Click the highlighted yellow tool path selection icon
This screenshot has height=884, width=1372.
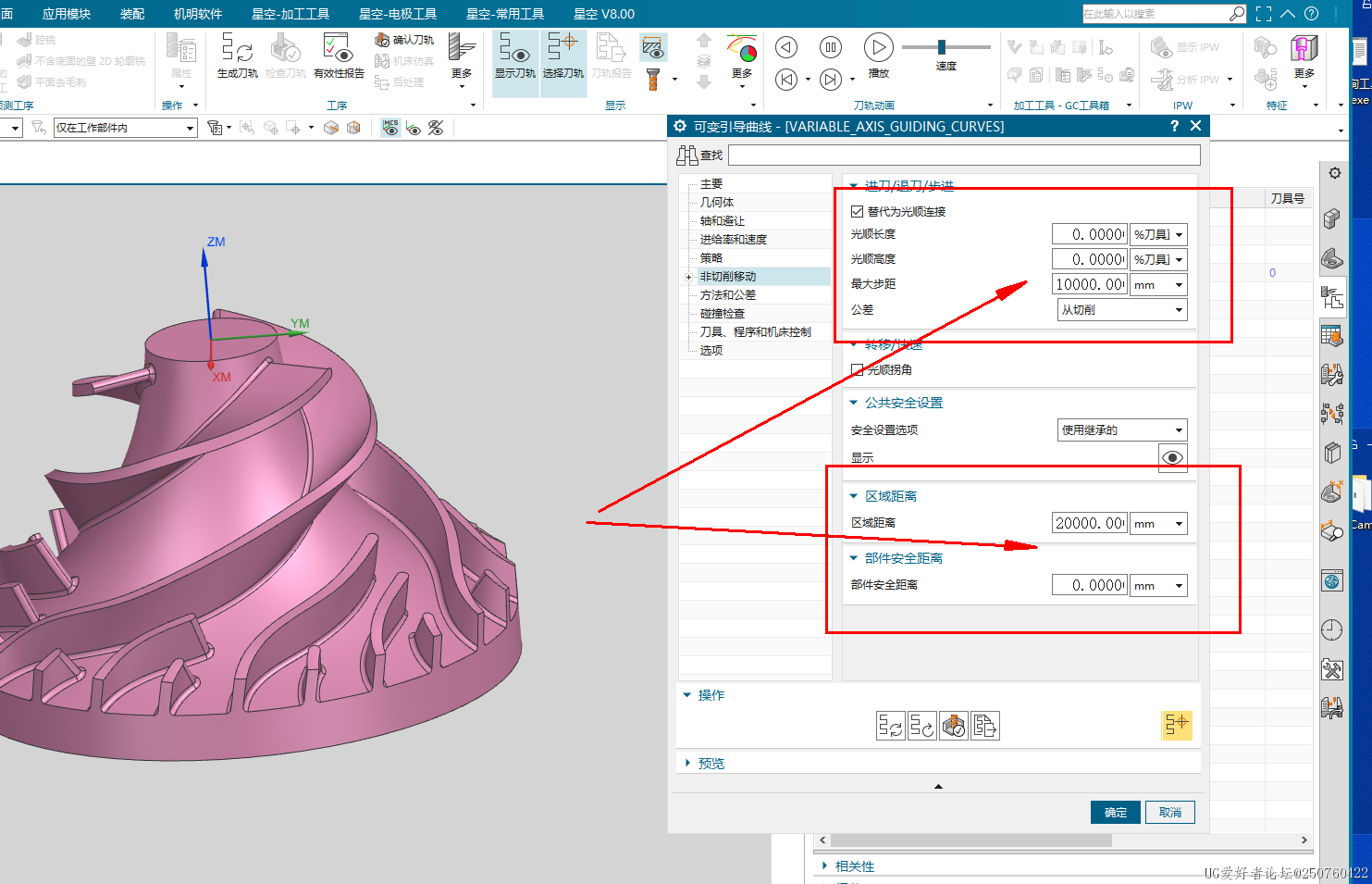tap(1177, 725)
